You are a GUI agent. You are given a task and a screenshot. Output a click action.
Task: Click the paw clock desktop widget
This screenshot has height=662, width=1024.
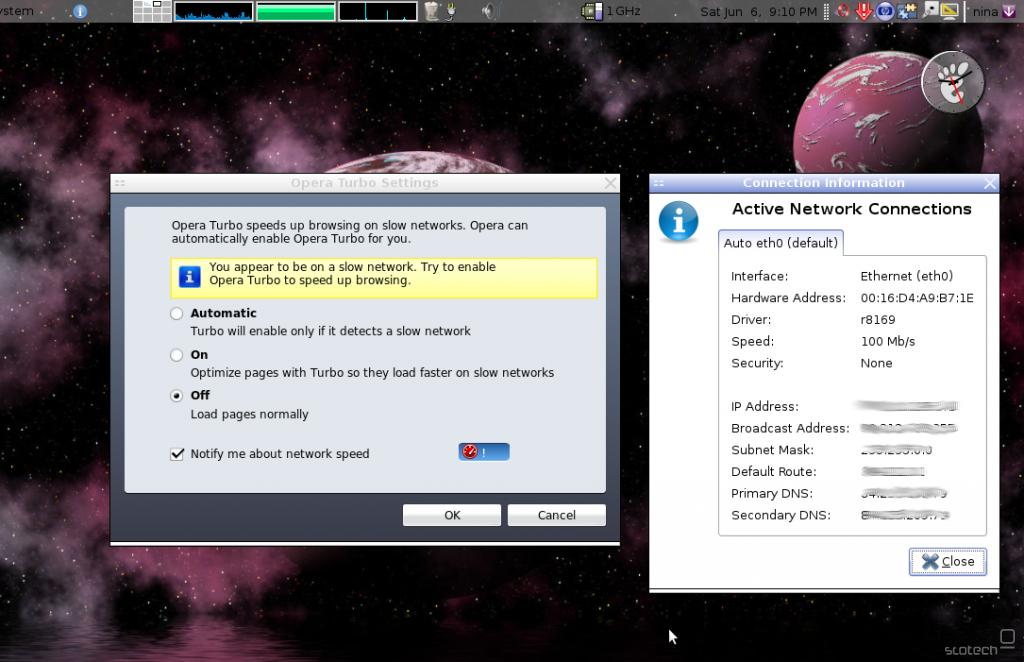click(x=953, y=82)
